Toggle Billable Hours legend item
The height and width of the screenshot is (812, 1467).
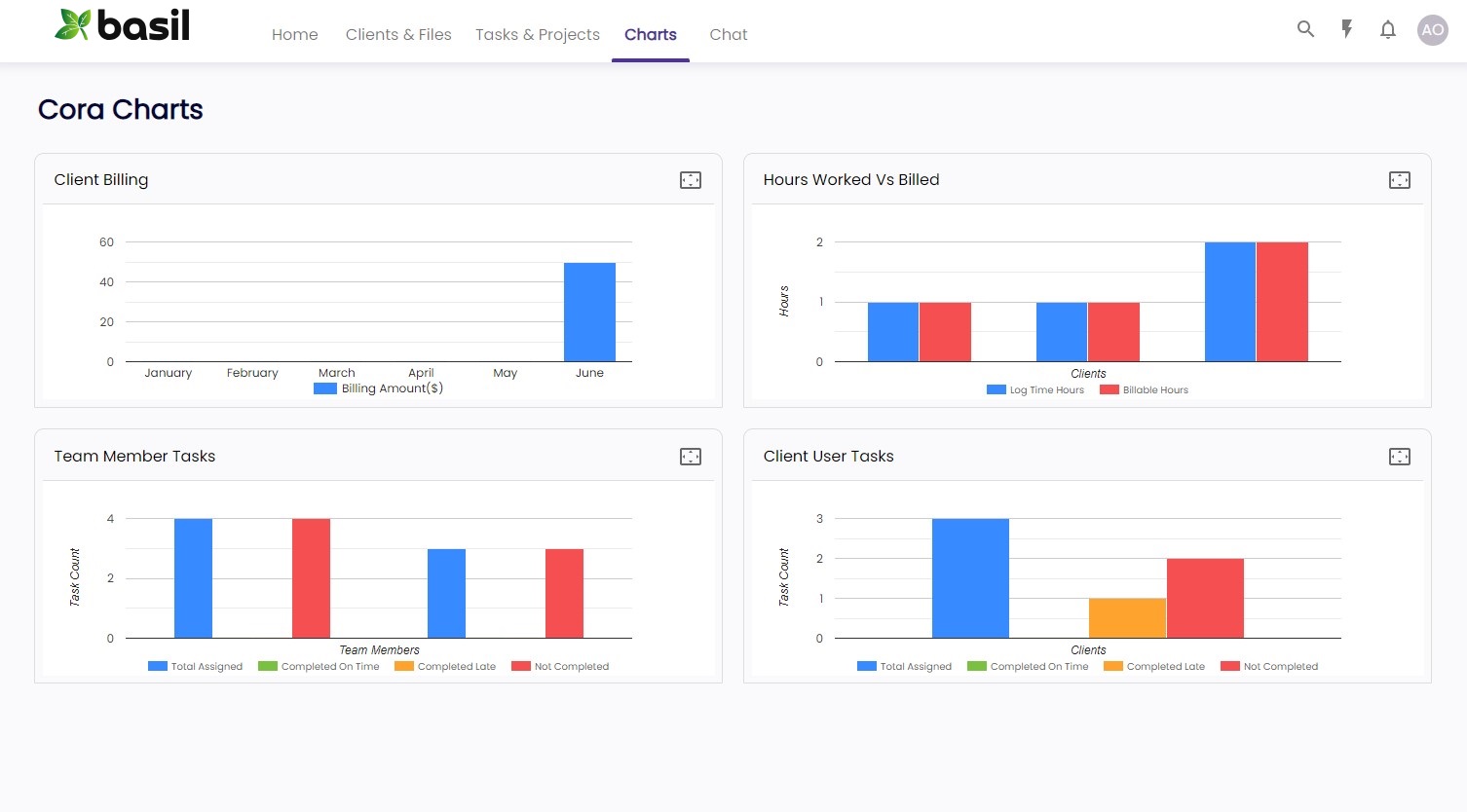1145,390
